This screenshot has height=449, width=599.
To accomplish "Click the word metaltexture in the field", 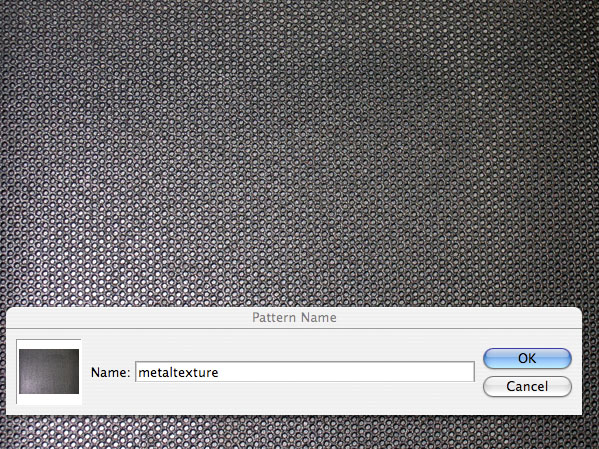I will 178,373.
